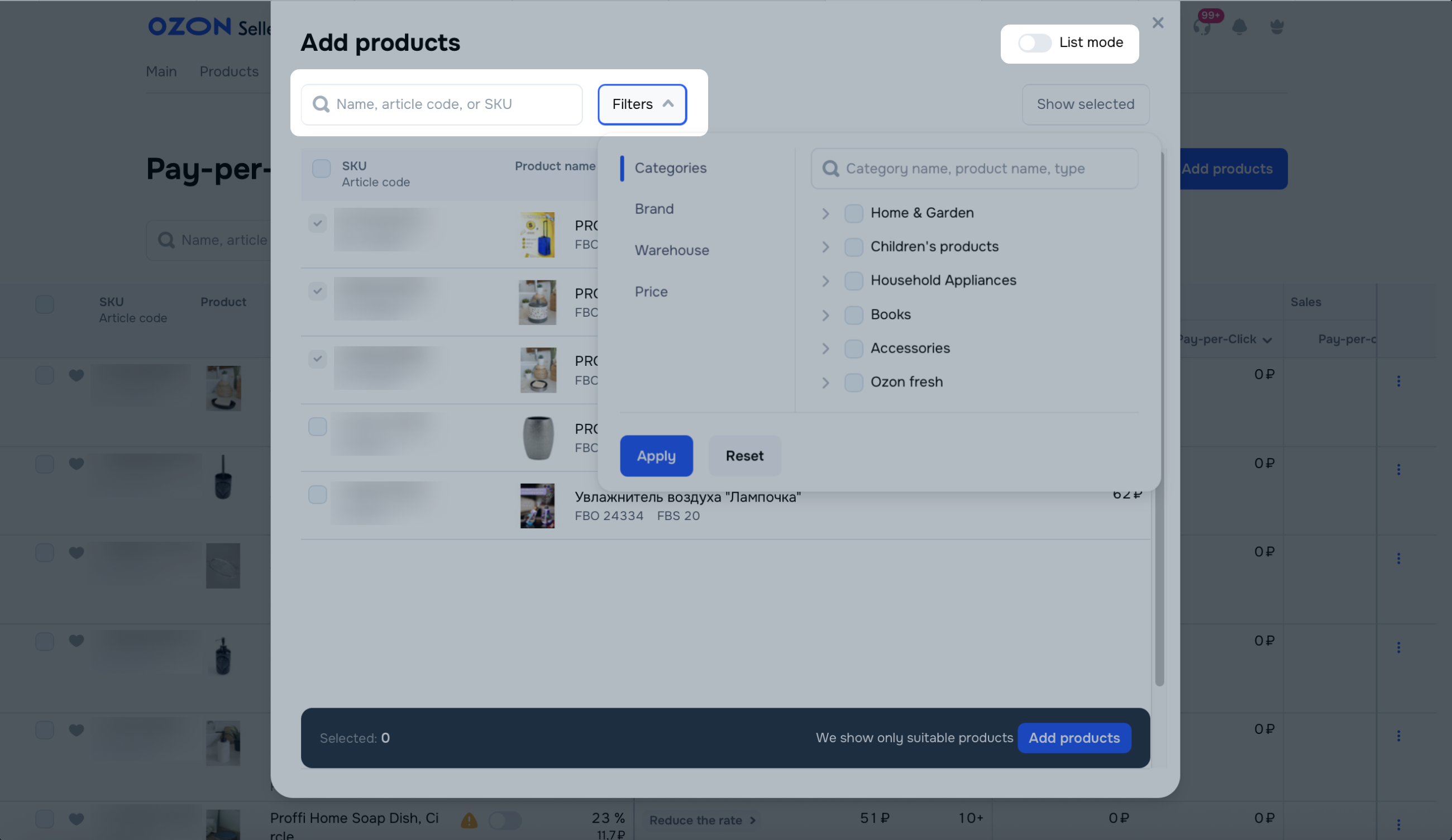Expand the Household Appliances category
The height and width of the screenshot is (840, 1452).
(825, 280)
